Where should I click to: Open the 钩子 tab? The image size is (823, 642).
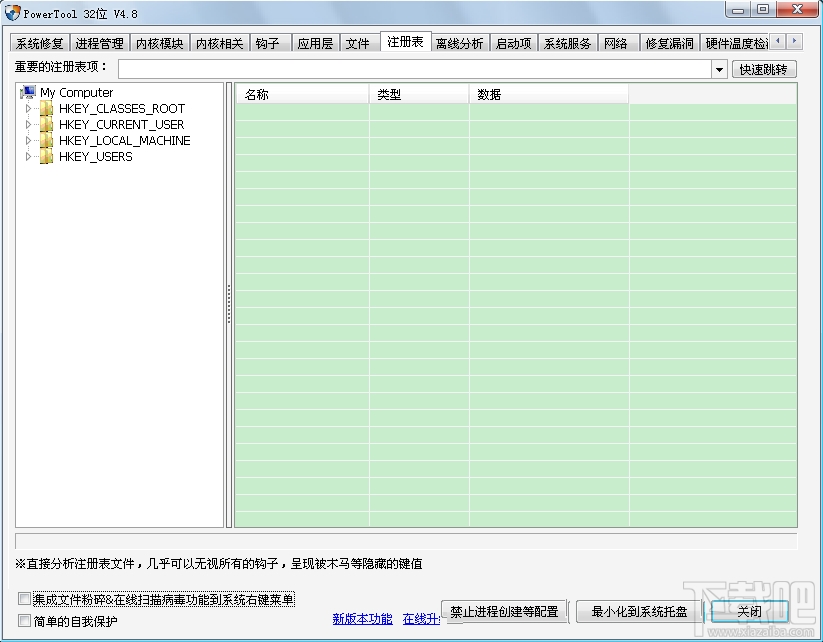pos(269,43)
